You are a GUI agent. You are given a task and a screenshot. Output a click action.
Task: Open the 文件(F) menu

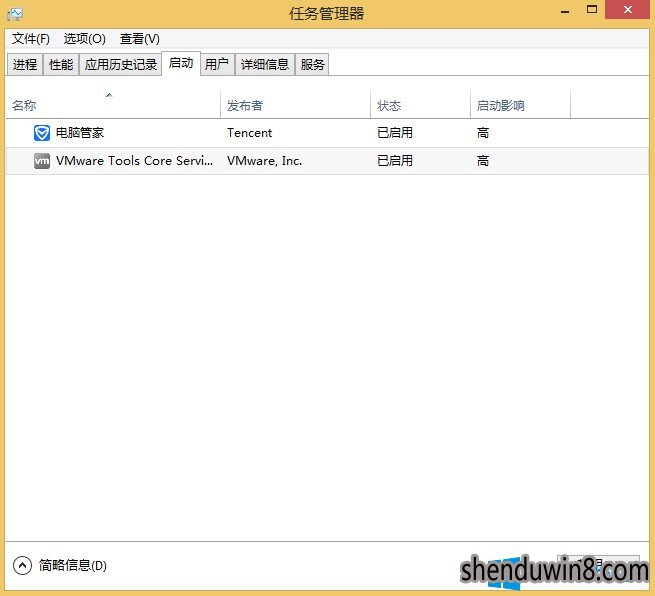(30, 39)
